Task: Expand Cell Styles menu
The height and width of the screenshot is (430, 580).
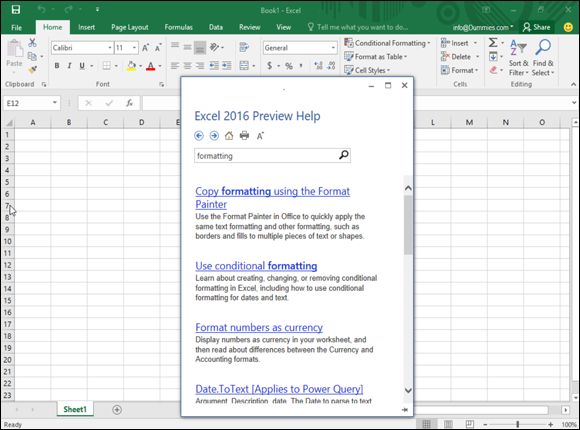Action: pyautogui.click(x=367, y=70)
